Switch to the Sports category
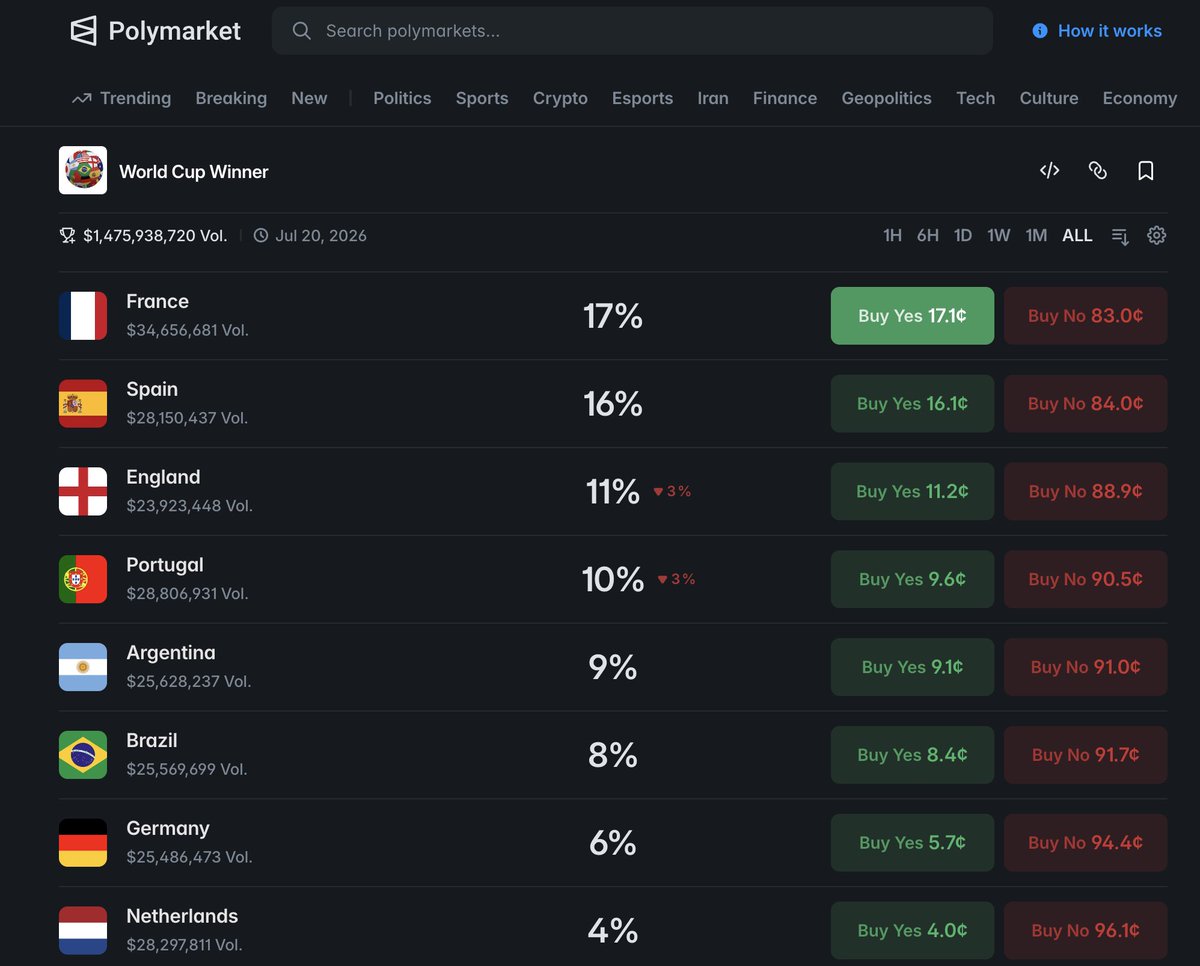This screenshot has height=966, width=1200. pyautogui.click(x=482, y=98)
